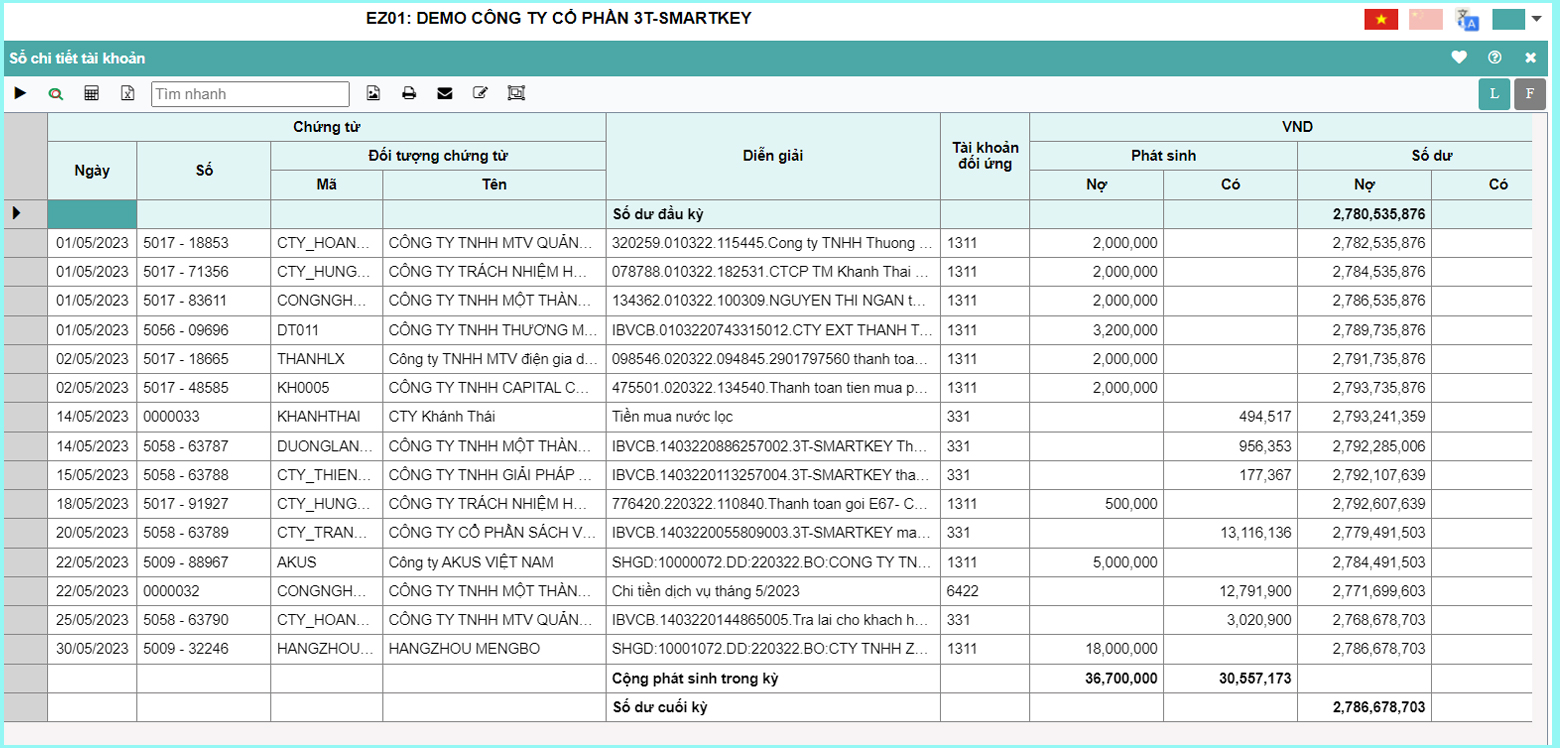Send the report via the envelope icon
Image resolution: width=1560 pixels, height=748 pixels.
445,93
